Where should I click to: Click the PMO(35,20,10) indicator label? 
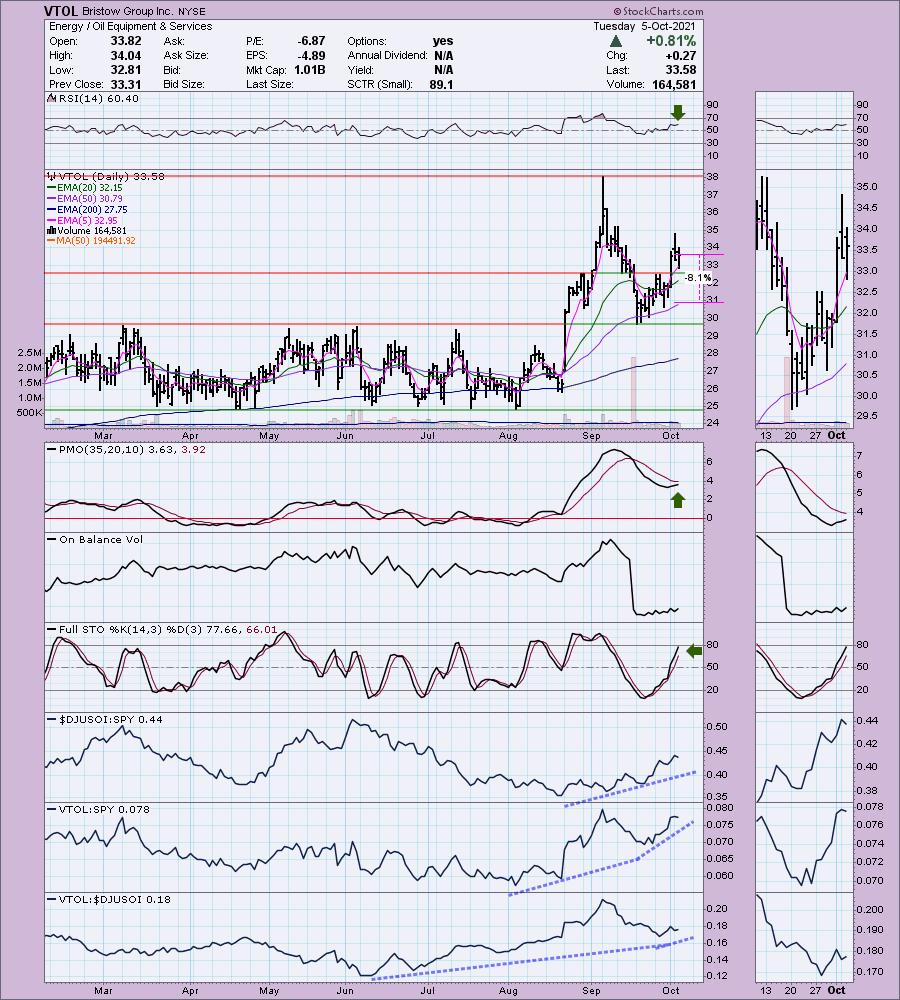[101, 449]
